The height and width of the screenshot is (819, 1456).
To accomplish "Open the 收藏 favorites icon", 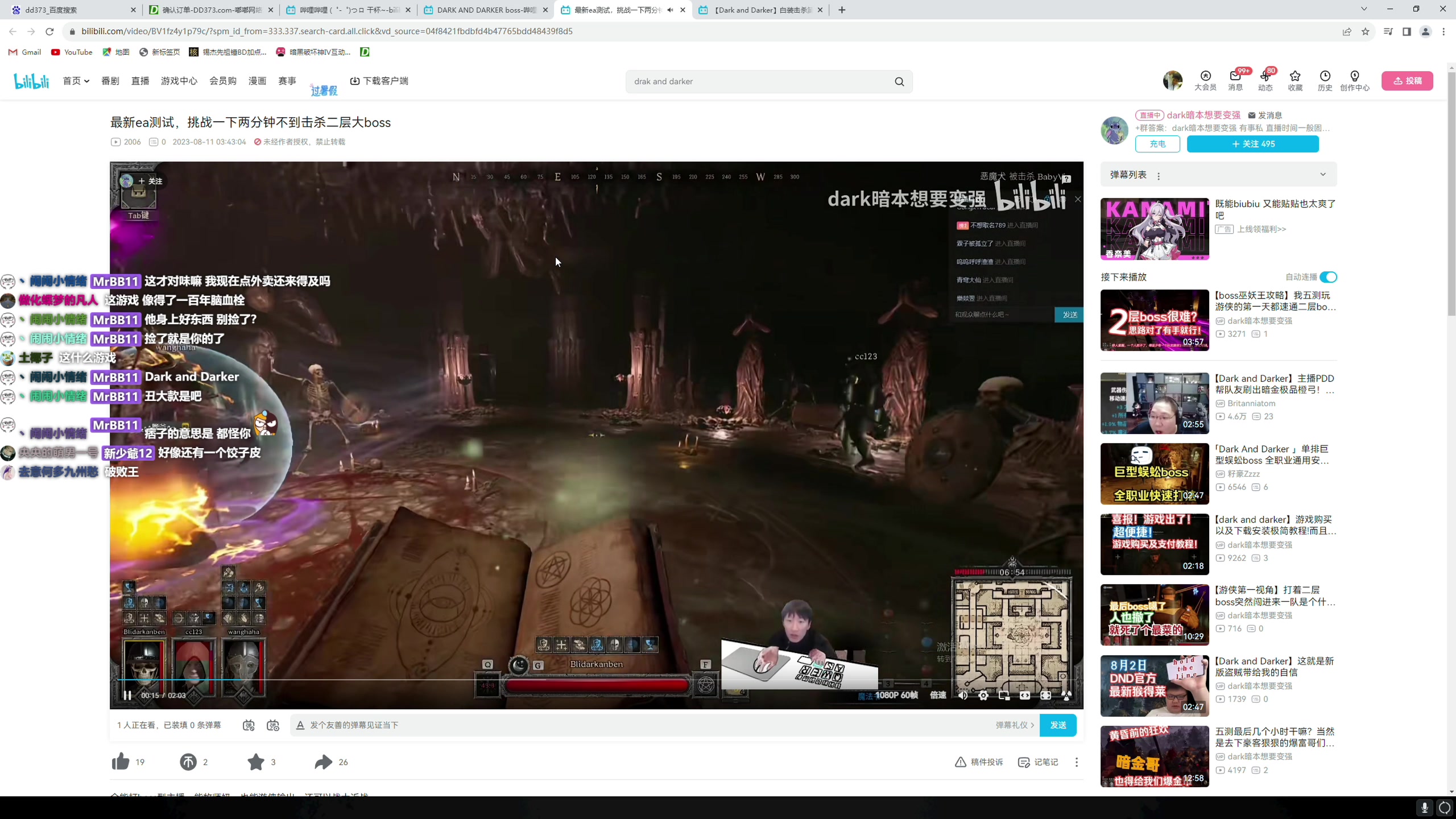I will pos(1295,80).
